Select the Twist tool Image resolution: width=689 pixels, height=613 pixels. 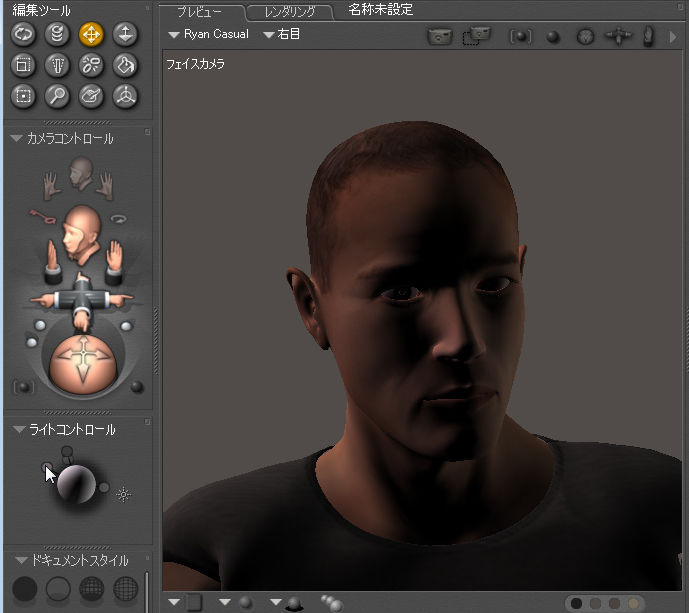coord(57,34)
